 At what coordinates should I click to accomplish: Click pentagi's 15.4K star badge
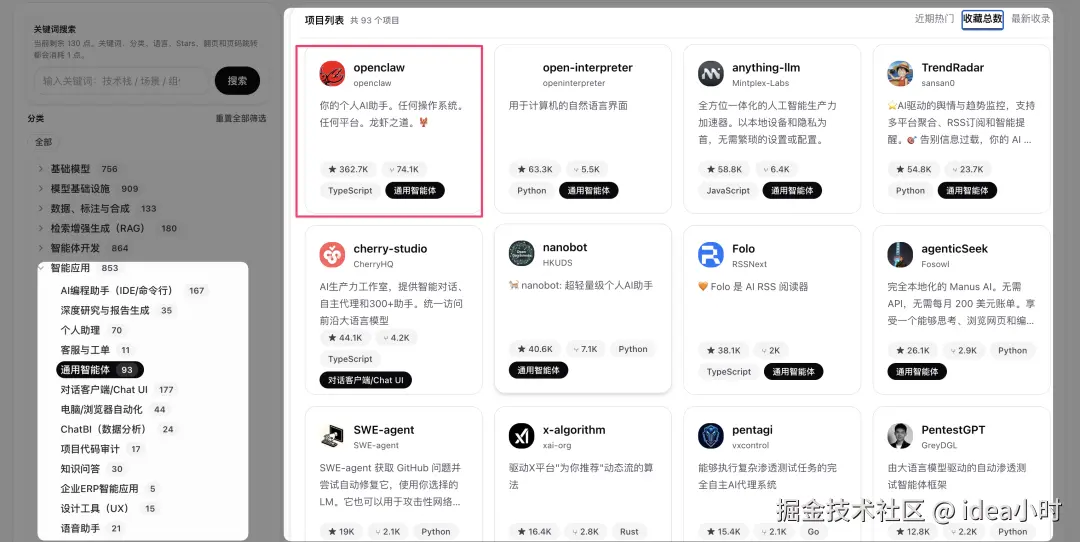click(x=724, y=532)
